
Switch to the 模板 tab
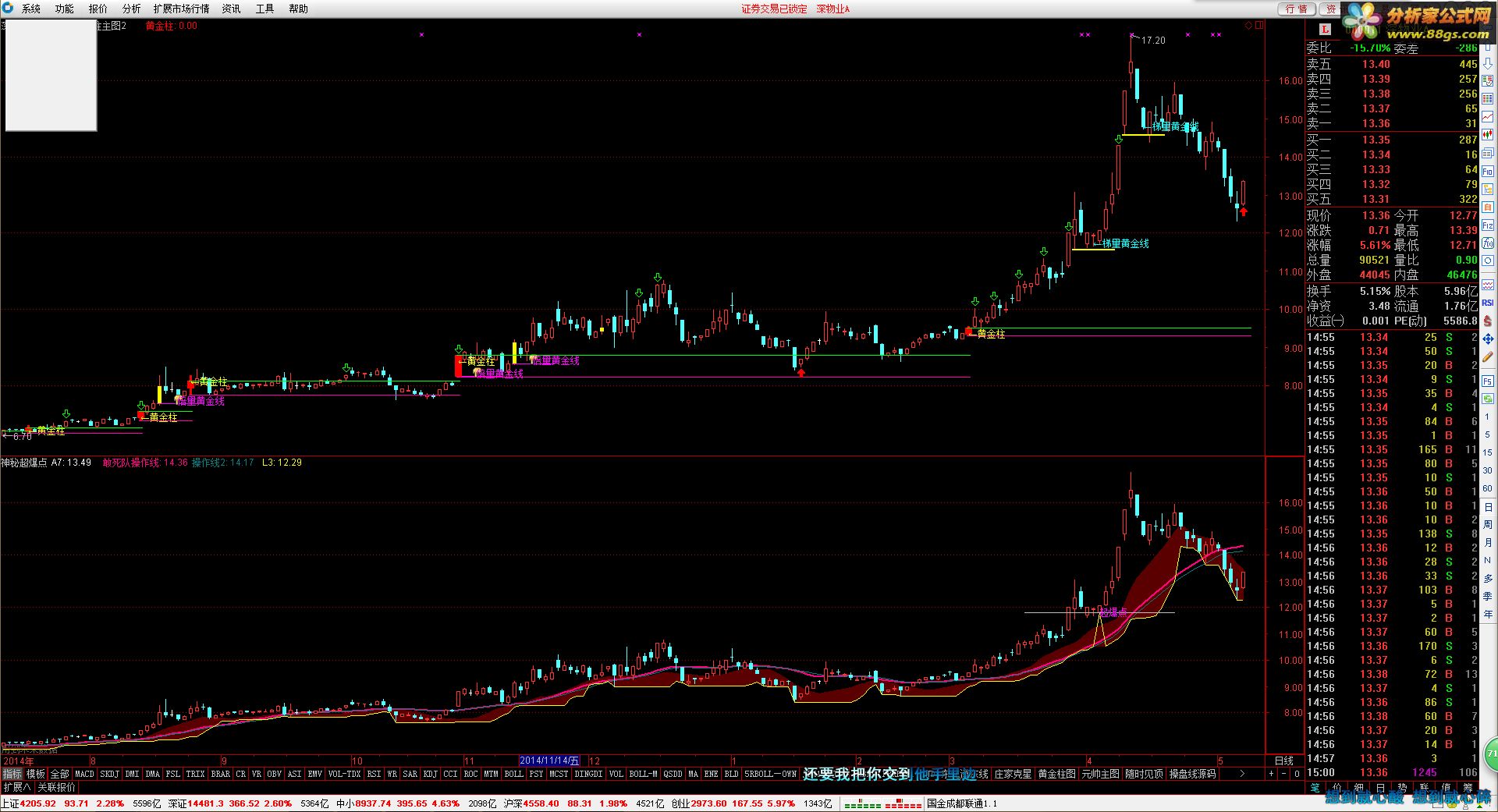click(36, 774)
